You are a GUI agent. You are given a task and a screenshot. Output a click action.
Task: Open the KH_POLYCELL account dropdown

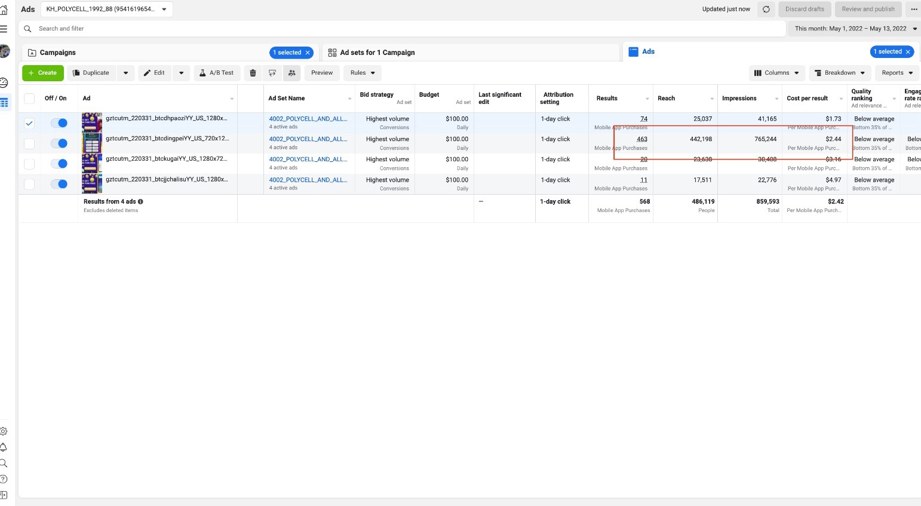pyautogui.click(x=107, y=9)
